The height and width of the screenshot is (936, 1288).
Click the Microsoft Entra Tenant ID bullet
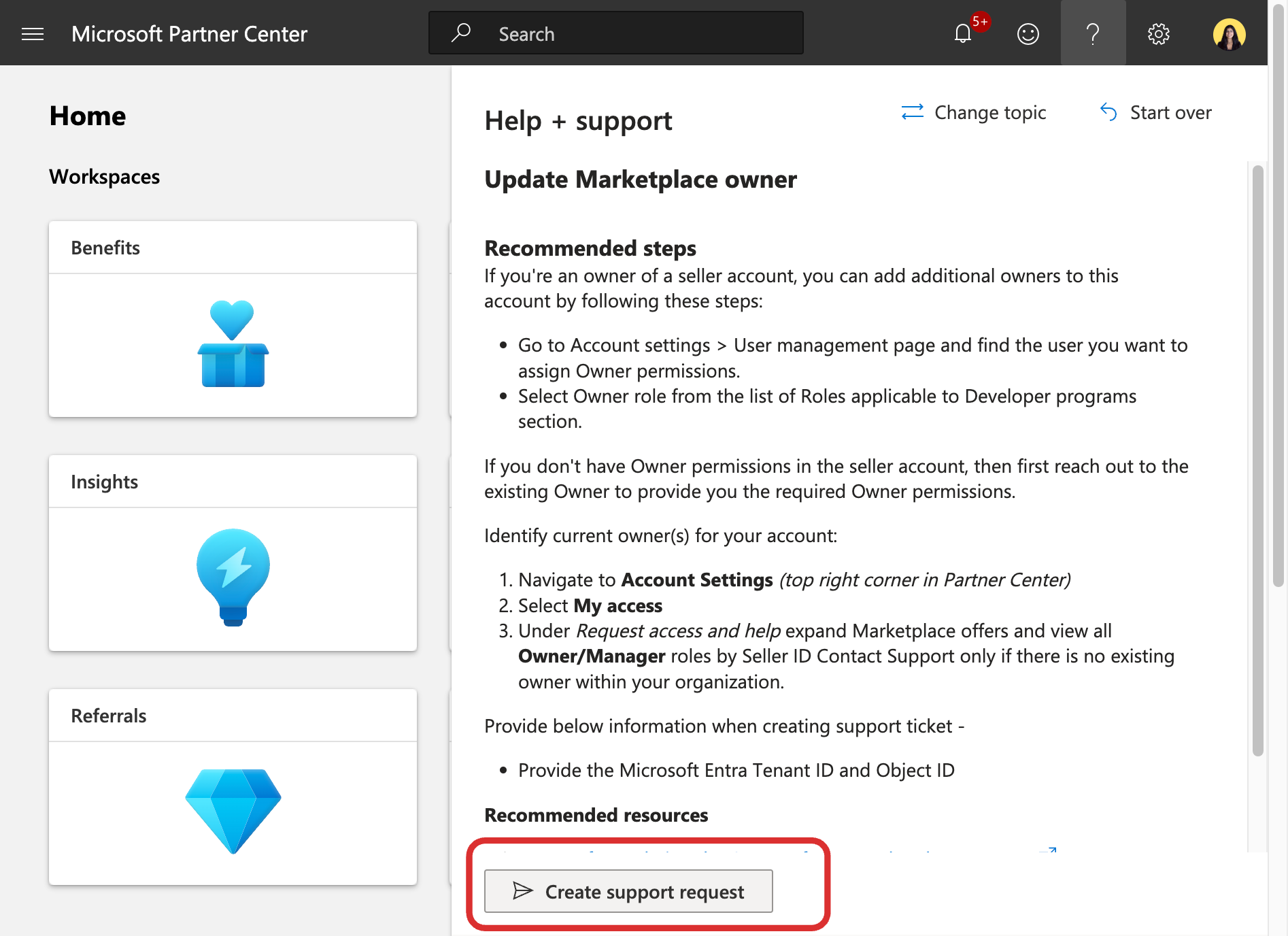click(736, 770)
